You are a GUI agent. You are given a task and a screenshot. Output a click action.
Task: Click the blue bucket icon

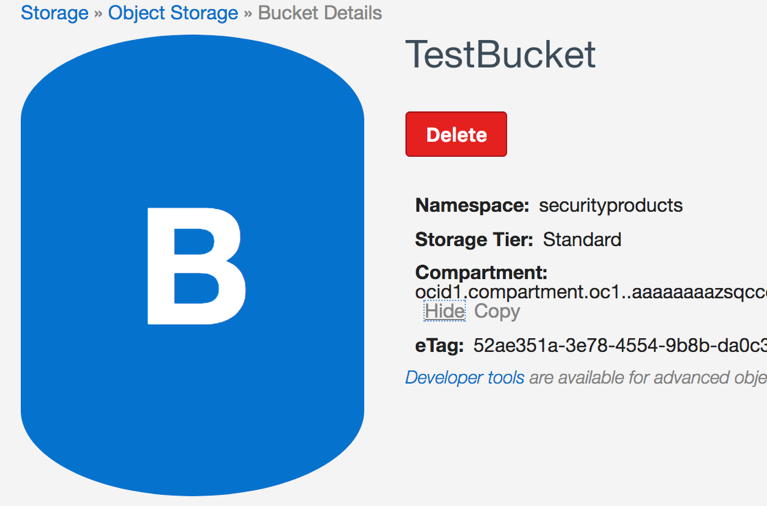point(192,265)
